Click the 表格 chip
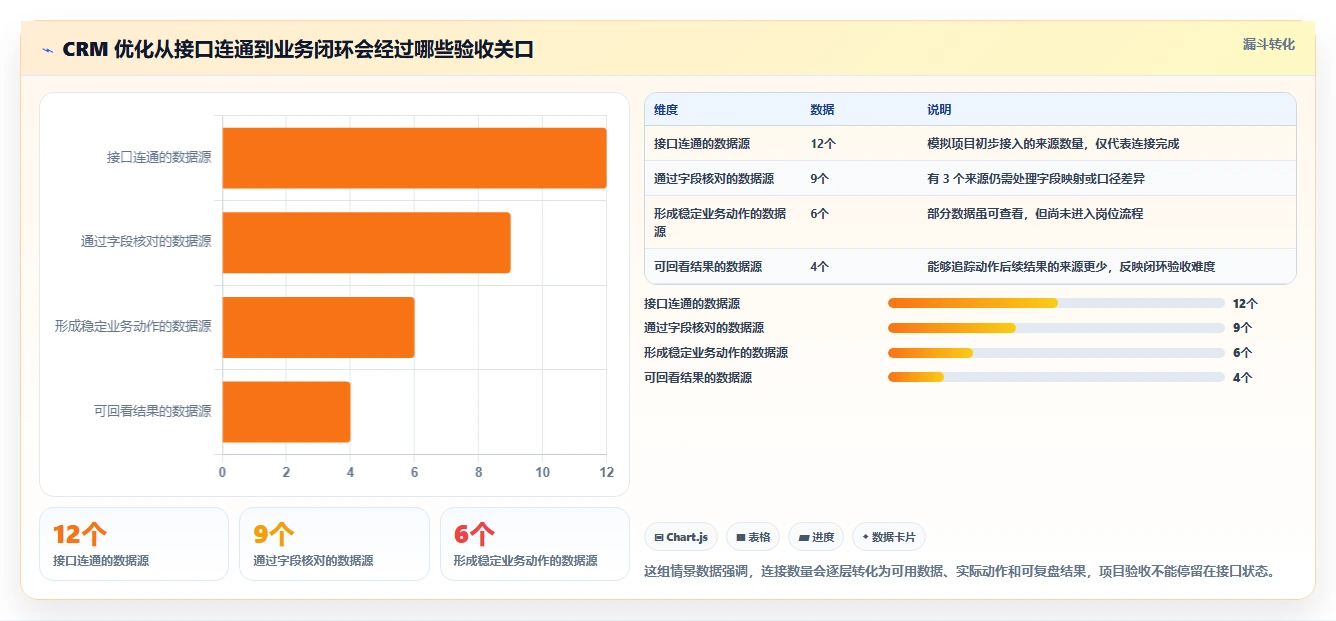Screen dimensions: 1336x621 tap(753, 537)
